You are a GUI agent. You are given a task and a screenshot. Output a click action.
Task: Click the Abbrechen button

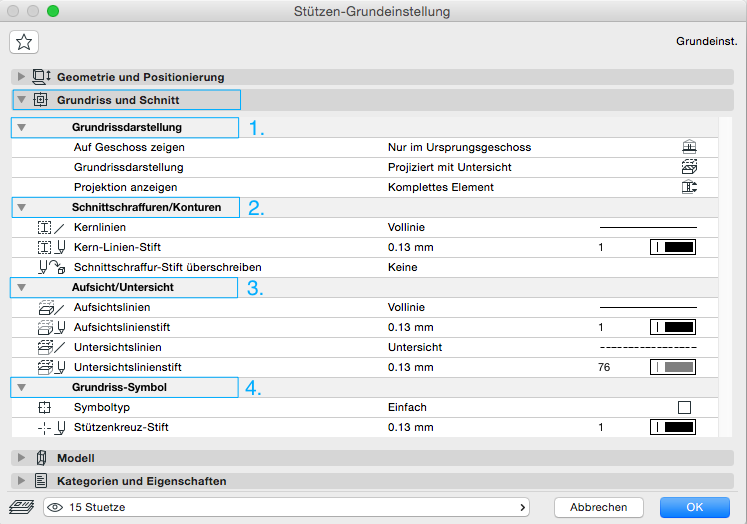pos(598,507)
